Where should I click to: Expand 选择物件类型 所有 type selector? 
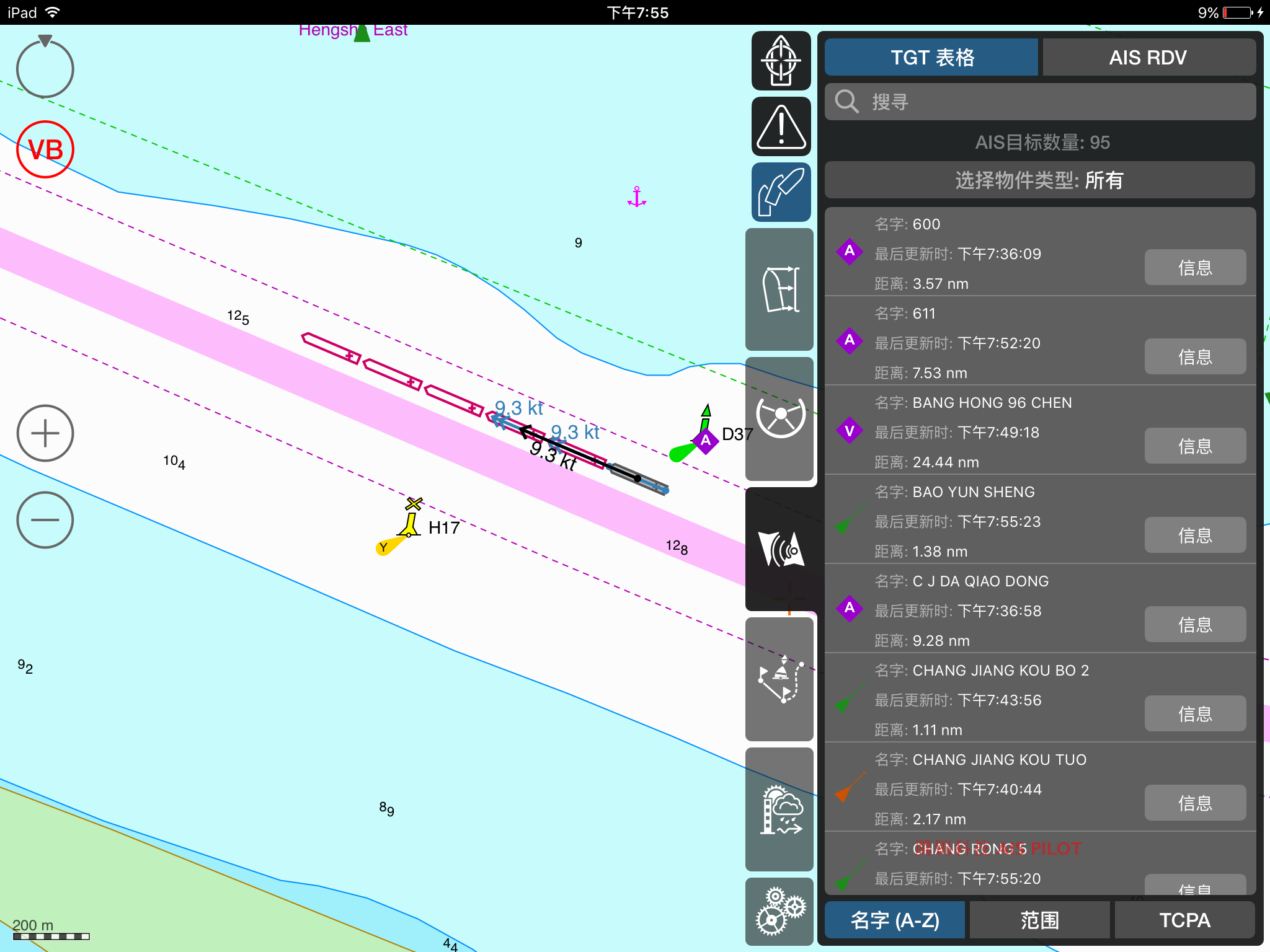(x=1040, y=180)
